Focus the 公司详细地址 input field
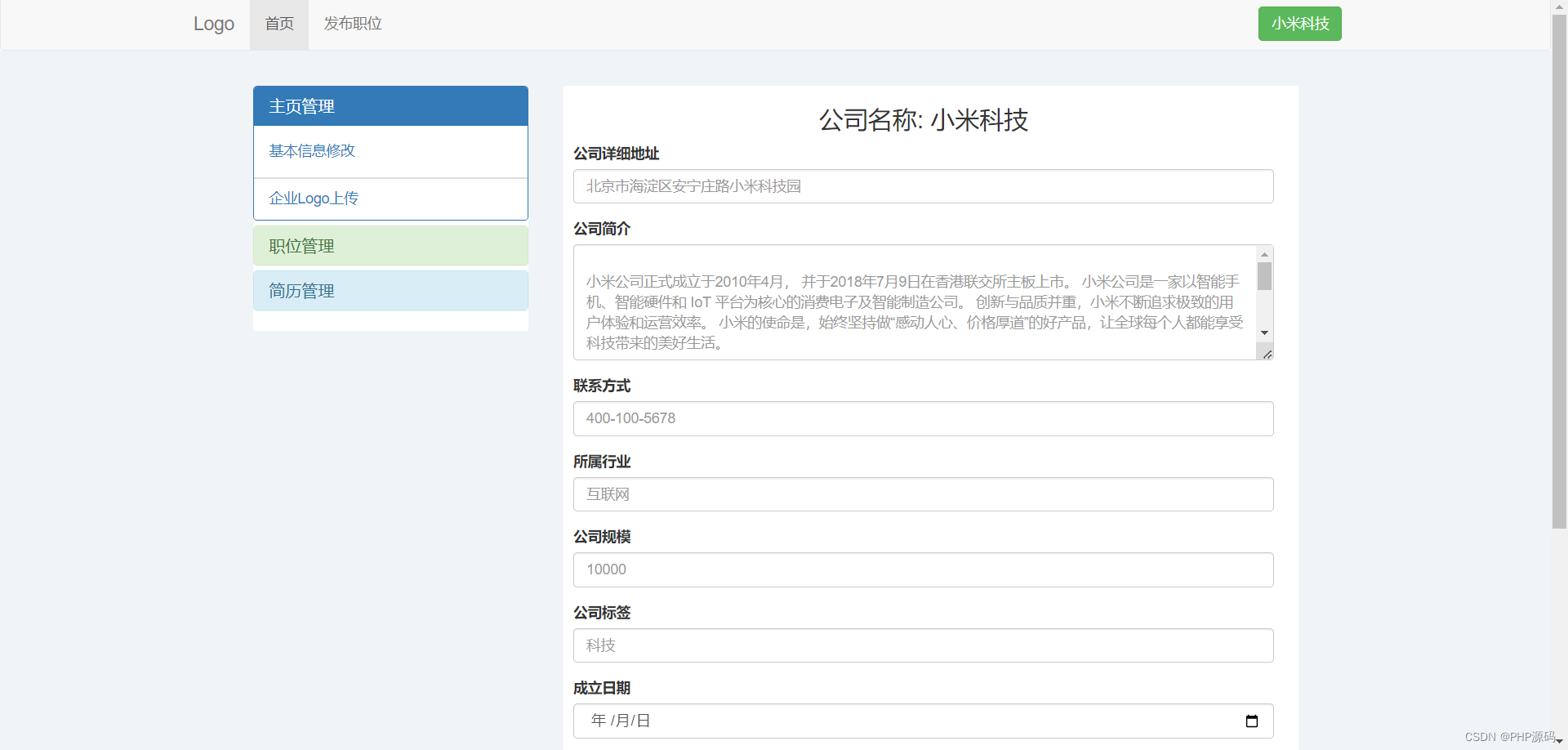 [x=923, y=186]
